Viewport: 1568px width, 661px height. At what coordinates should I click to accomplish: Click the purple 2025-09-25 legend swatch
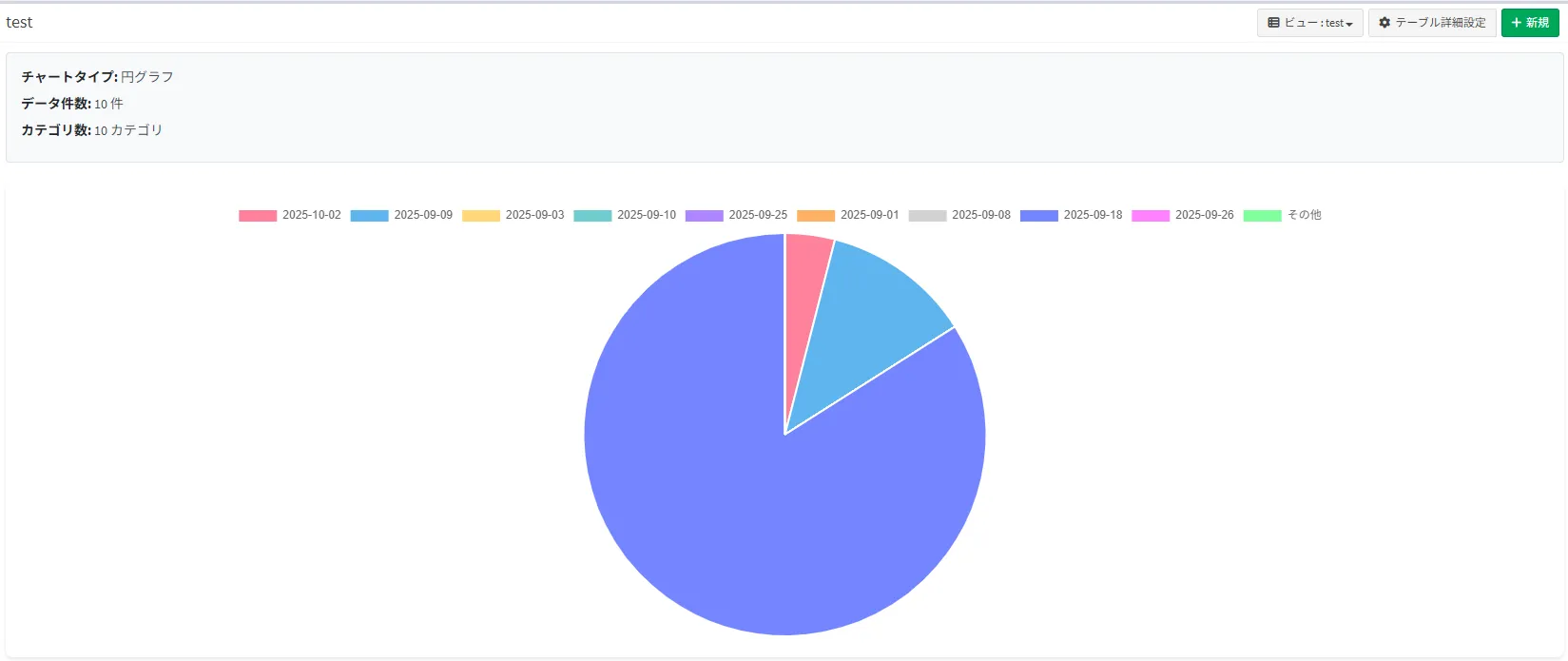[x=704, y=216]
